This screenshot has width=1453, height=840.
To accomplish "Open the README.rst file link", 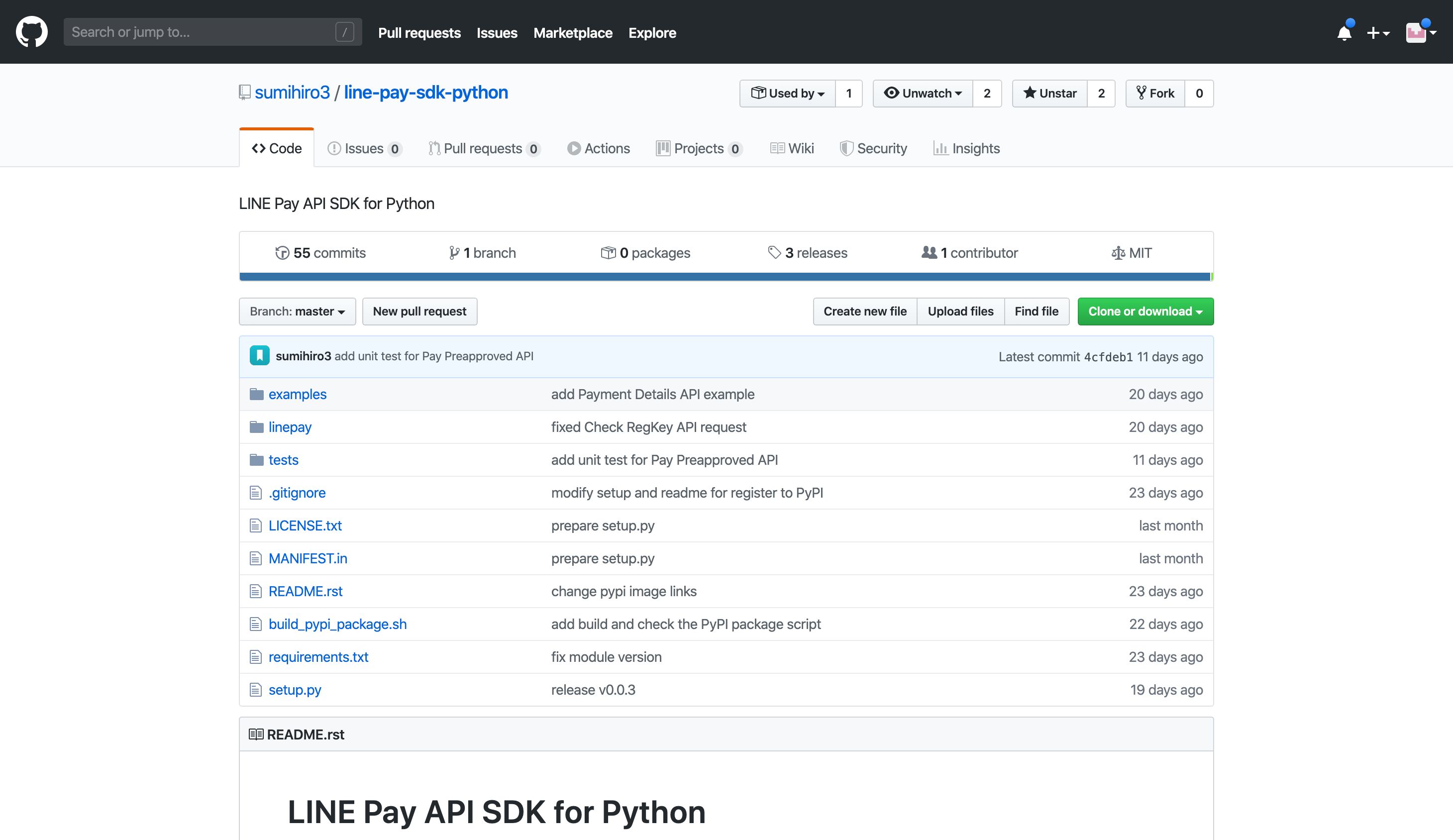I will click(x=306, y=591).
